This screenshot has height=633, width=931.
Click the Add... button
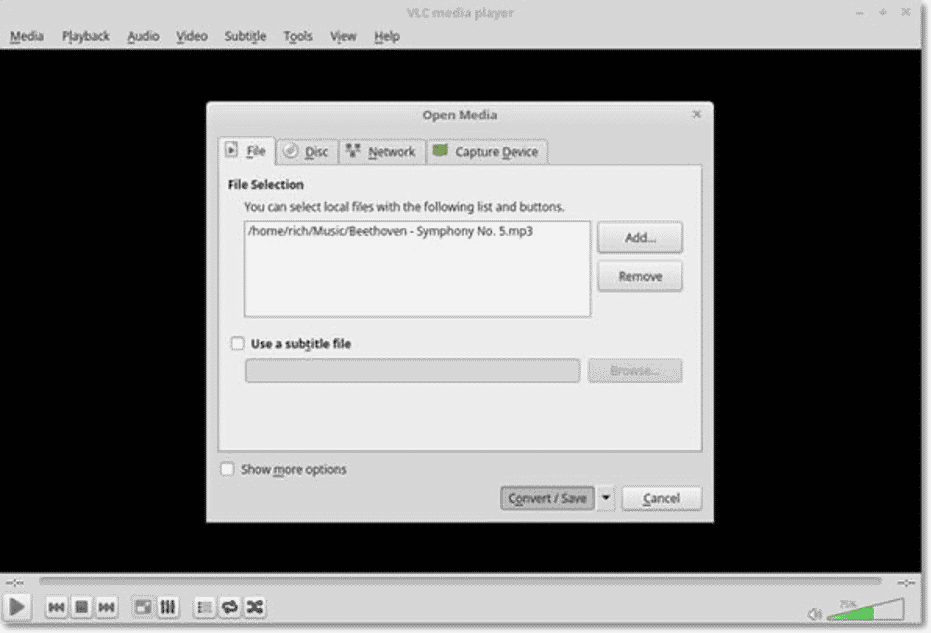(639, 237)
